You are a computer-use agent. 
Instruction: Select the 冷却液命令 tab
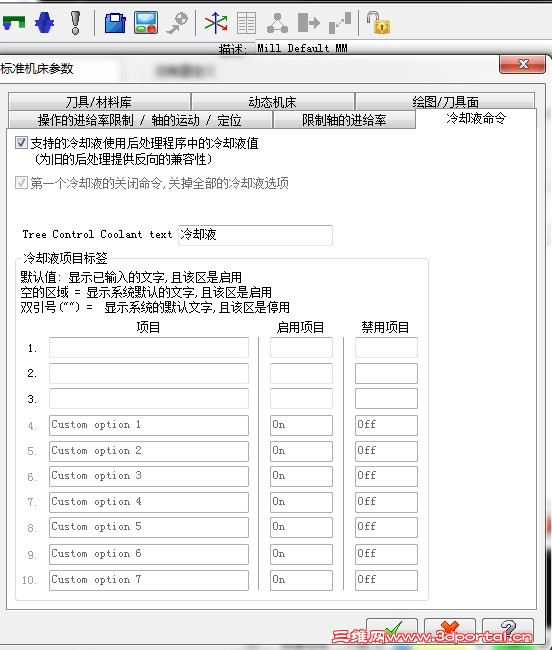(x=476, y=119)
